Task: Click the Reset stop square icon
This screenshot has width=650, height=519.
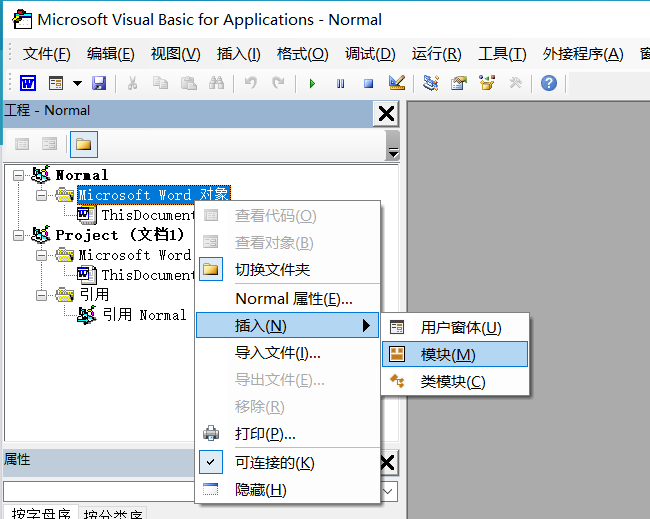Action: pos(368,84)
